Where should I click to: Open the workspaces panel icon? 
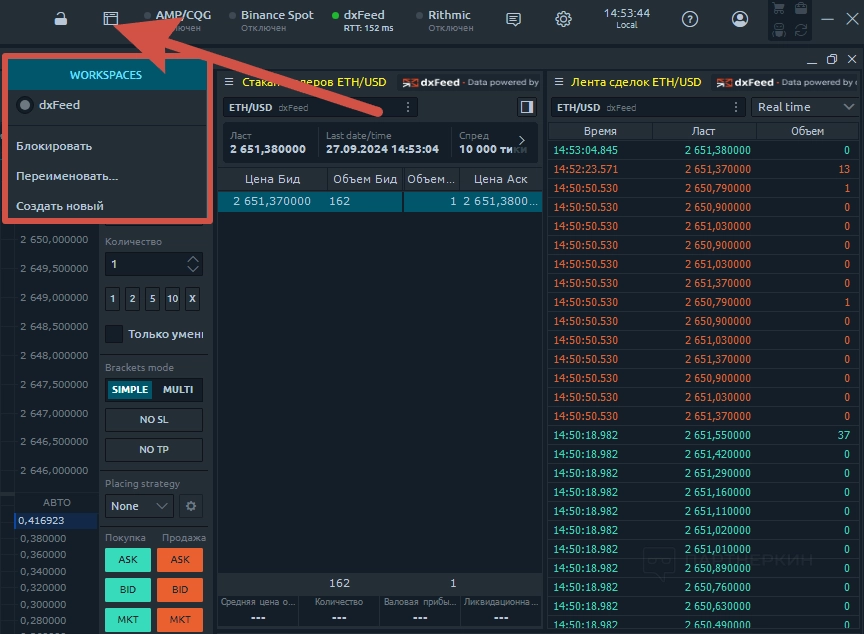[111, 18]
